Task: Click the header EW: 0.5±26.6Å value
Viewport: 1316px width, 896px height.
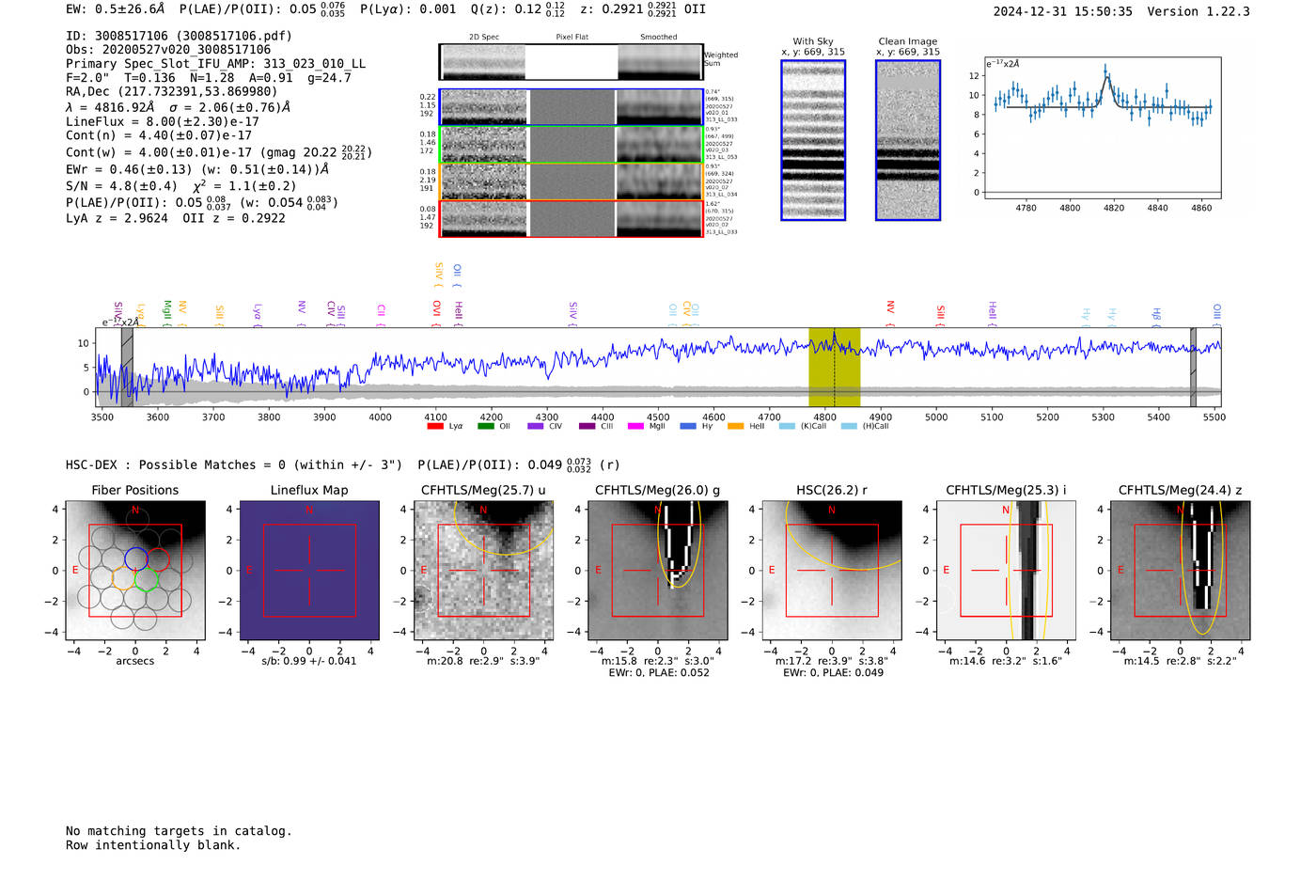Action: click(x=115, y=9)
